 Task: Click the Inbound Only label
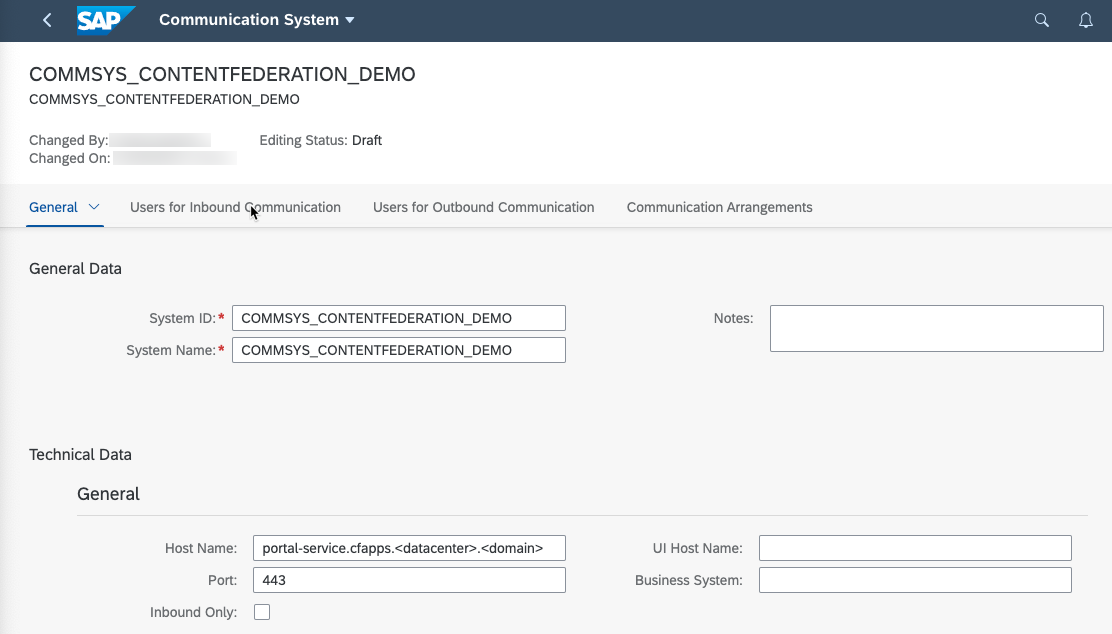pos(194,612)
